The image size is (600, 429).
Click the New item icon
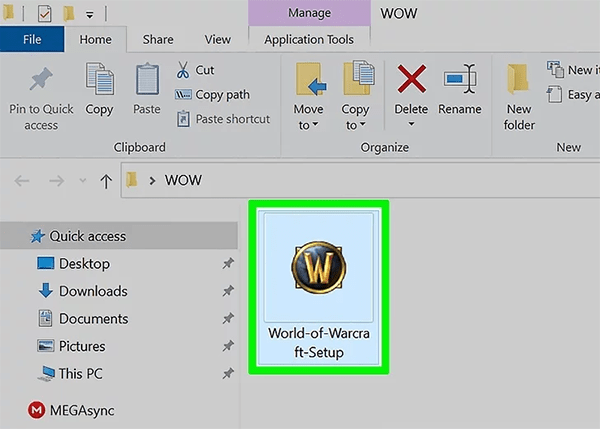pos(555,69)
